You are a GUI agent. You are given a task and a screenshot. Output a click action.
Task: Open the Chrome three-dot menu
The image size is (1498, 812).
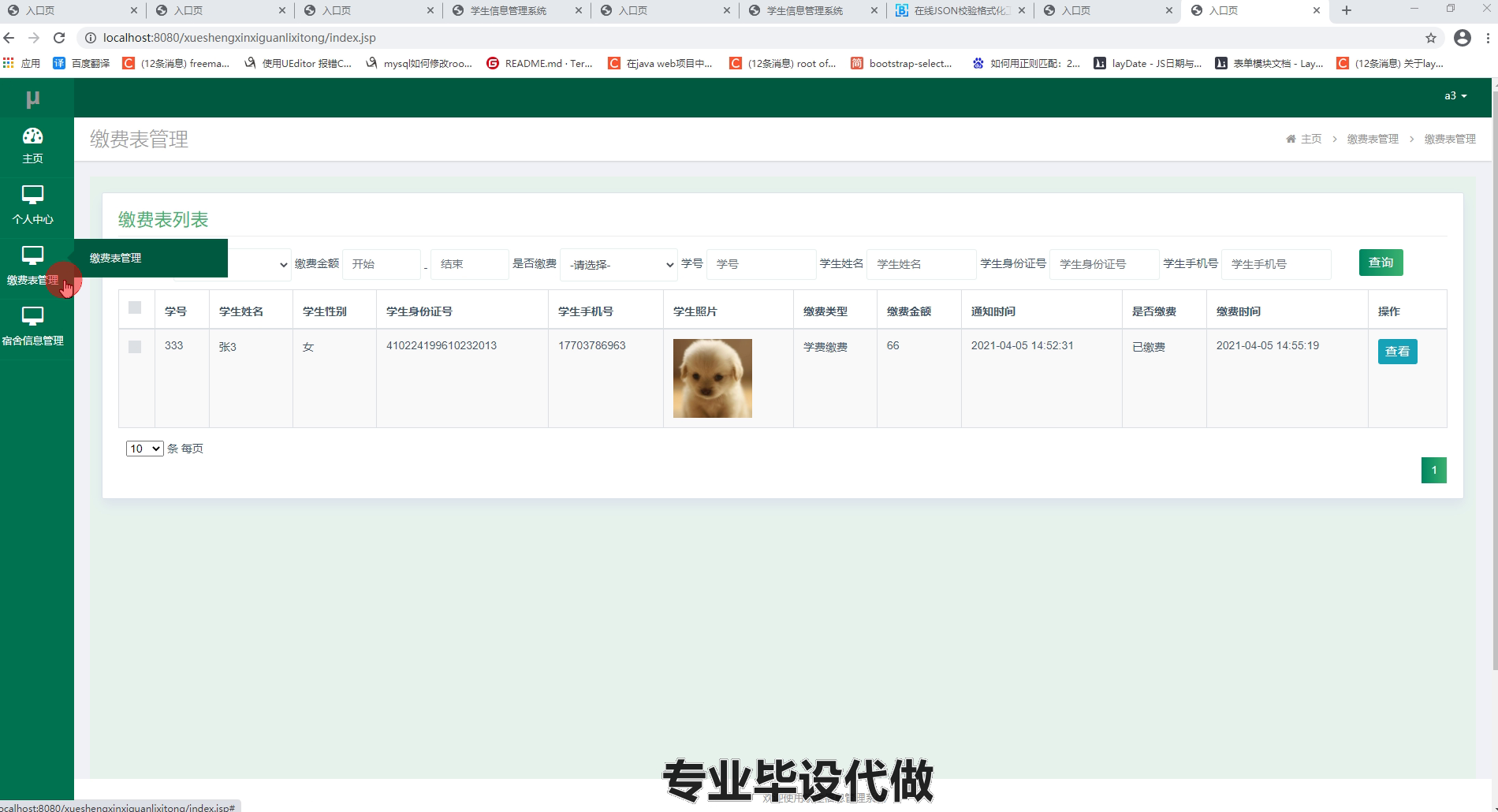(1488, 38)
